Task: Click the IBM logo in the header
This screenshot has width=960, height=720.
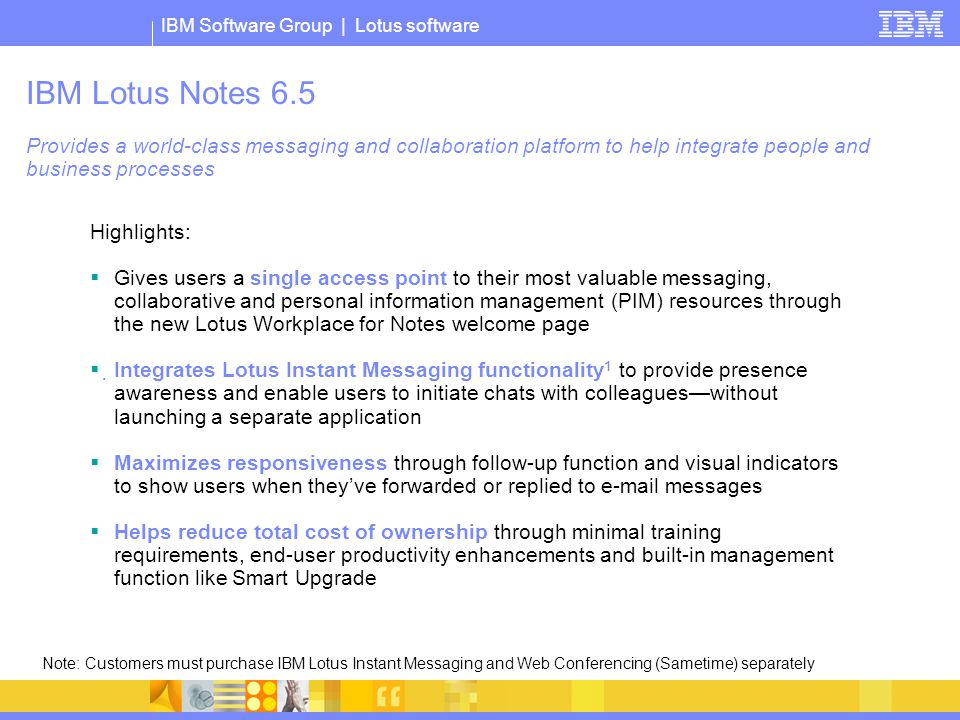Action: [910, 24]
